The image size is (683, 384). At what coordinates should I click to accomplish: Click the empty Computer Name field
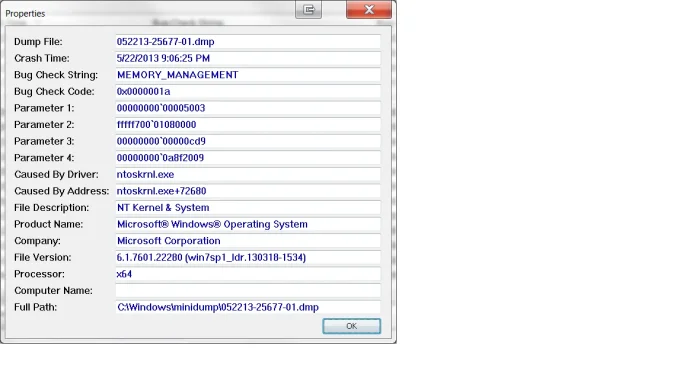[248, 290]
